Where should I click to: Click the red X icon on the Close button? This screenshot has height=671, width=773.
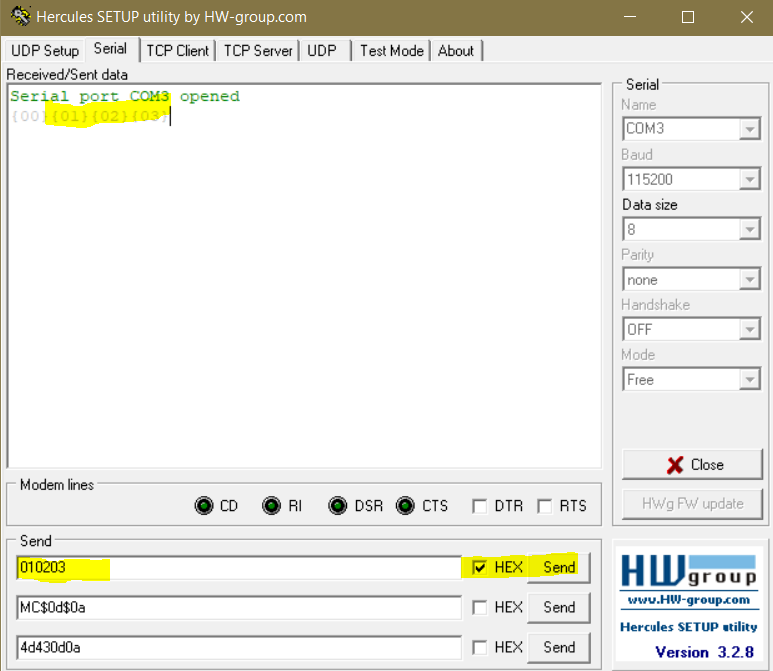pyautogui.click(x=675, y=465)
